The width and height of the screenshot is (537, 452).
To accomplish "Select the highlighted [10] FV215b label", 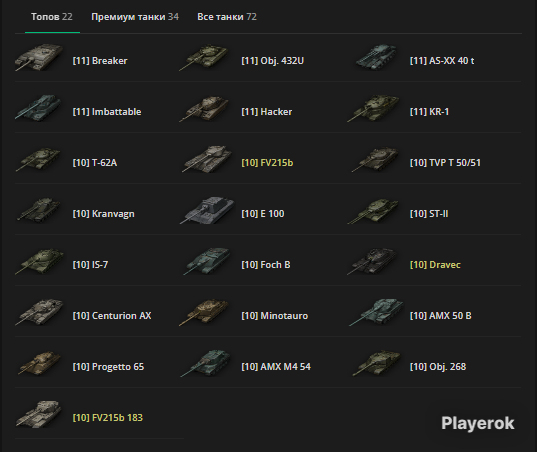I will tap(267, 163).
